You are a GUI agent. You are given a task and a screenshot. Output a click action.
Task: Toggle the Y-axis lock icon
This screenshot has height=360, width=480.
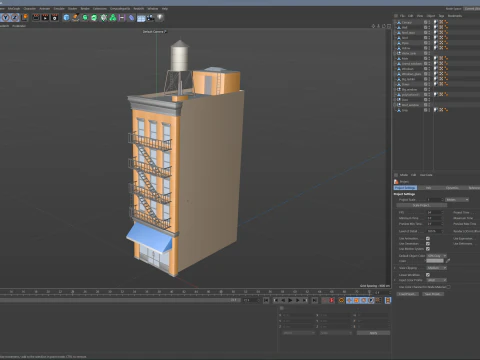click(x=6, y=17)
